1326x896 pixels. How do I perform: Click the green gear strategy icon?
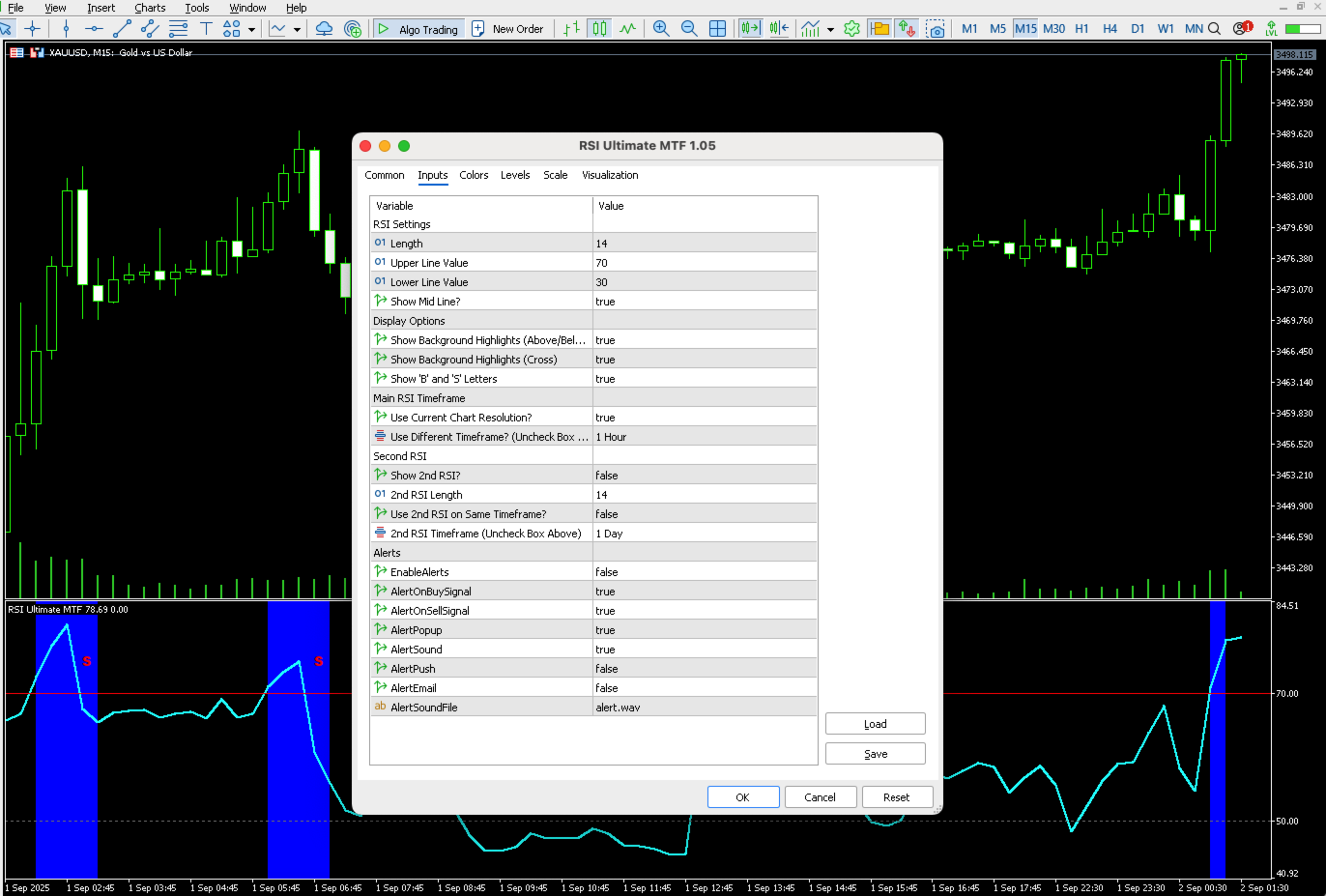(851, 29)
